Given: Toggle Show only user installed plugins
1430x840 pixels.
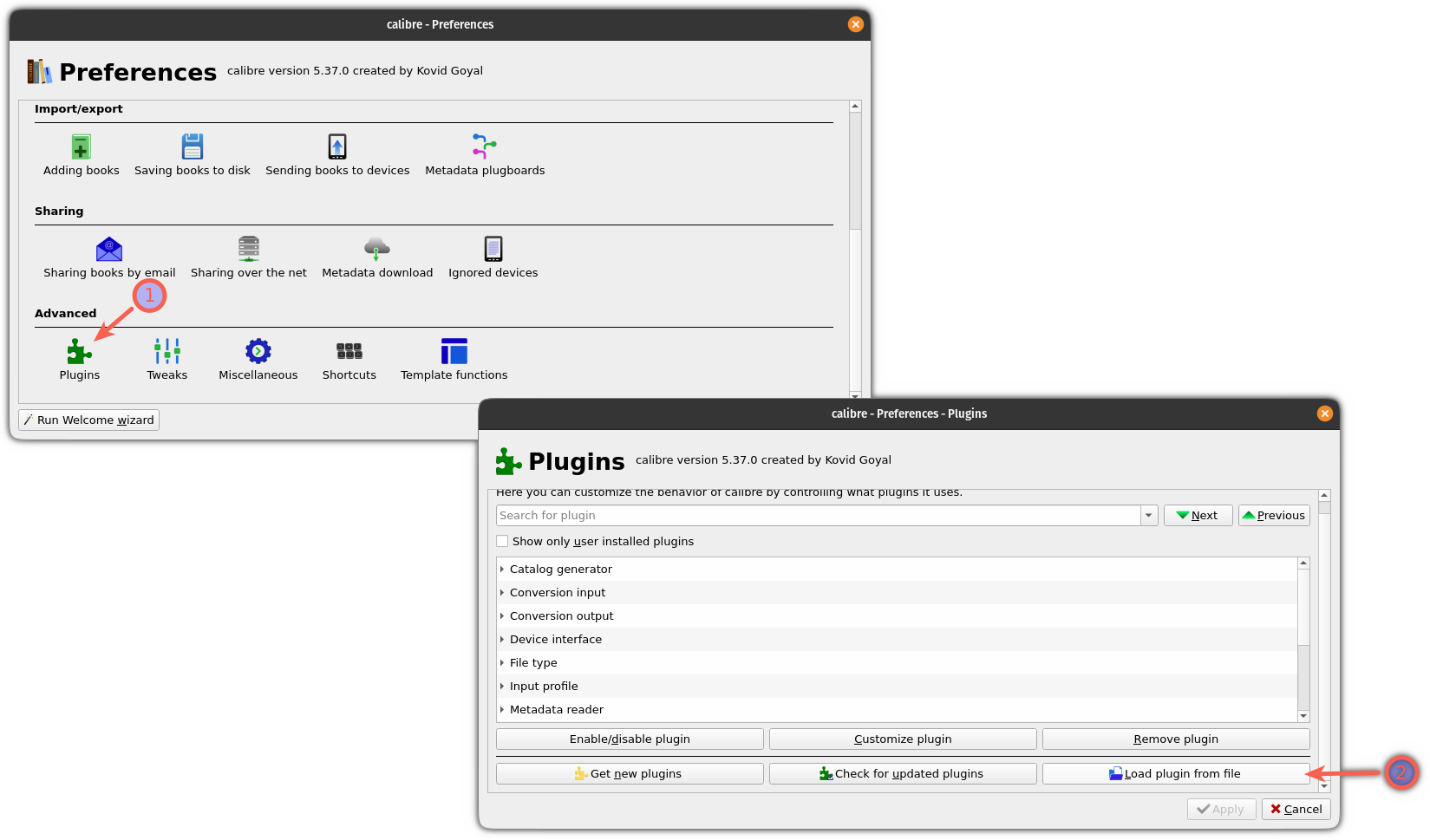Looking at the screenshot, I should click(502, 541).
